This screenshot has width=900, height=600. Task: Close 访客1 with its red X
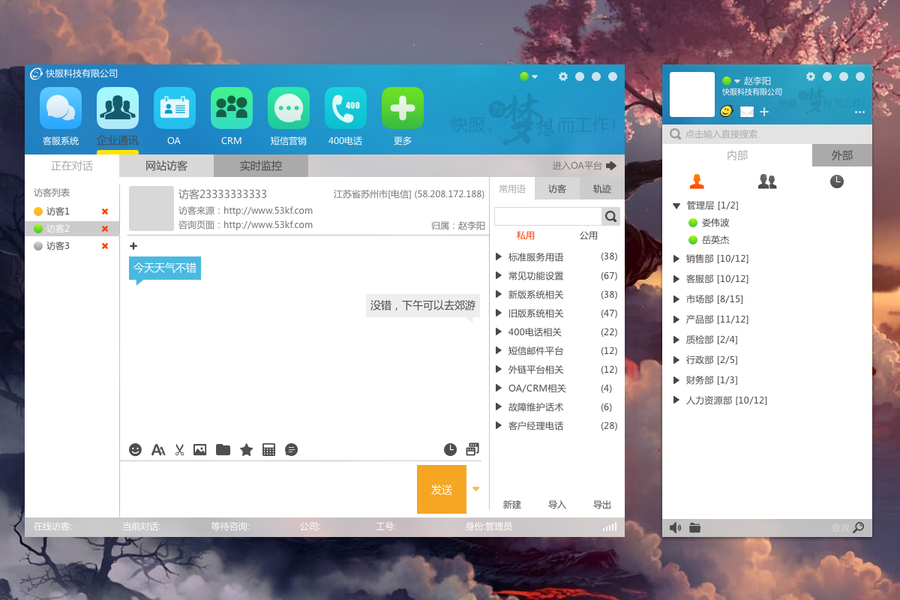click(105, 211)
